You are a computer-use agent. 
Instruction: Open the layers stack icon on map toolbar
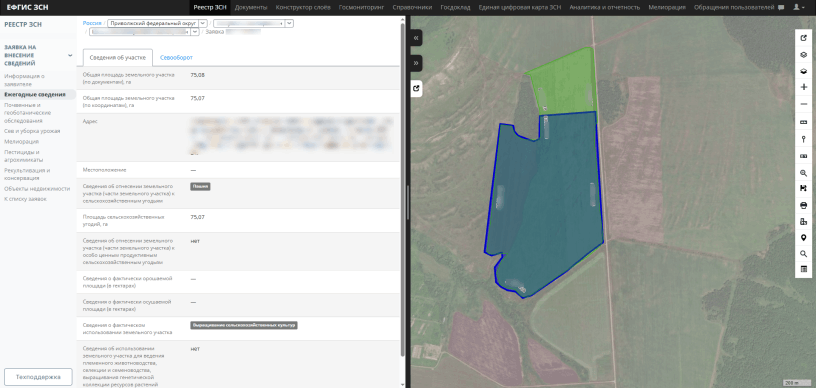pyautogui.click(x=804, y=54)
